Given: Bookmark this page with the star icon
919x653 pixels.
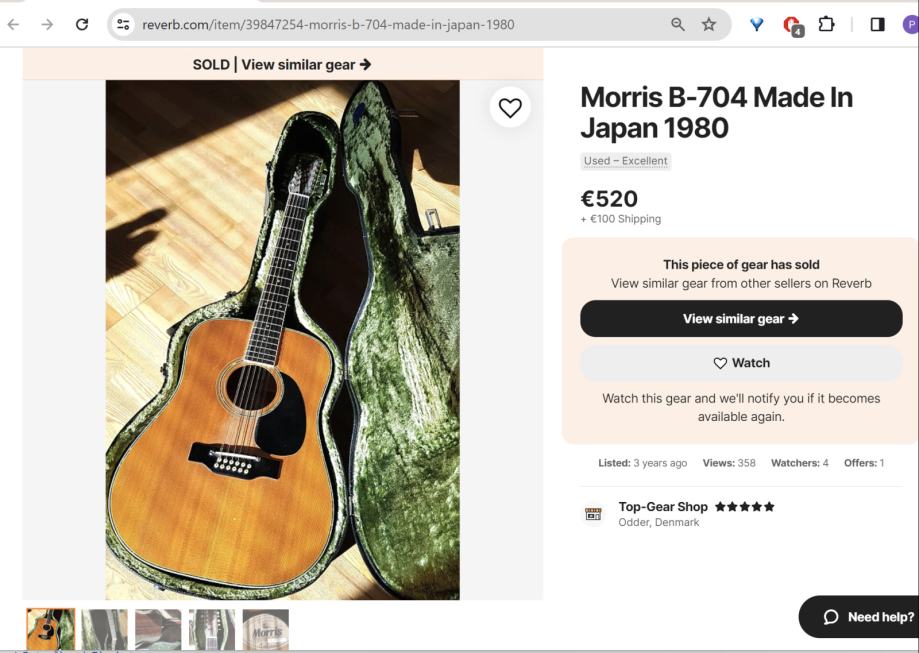Looking at the screenshot, I should pyautogui.click(x=709, y=24).
